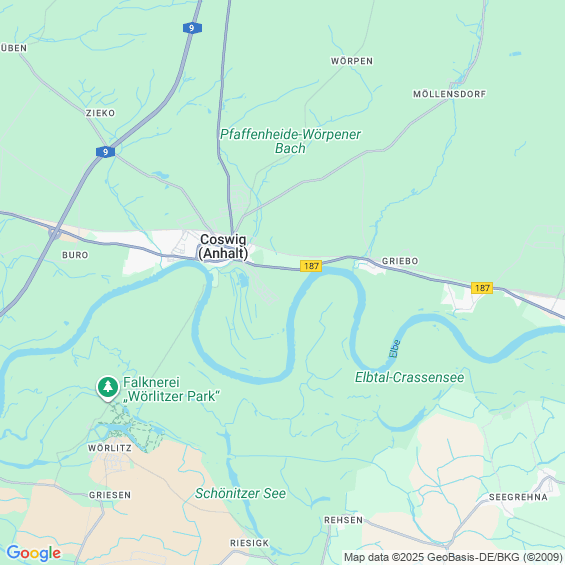
Task: Select the Möllensdorf village label
Action: point(450,94)
